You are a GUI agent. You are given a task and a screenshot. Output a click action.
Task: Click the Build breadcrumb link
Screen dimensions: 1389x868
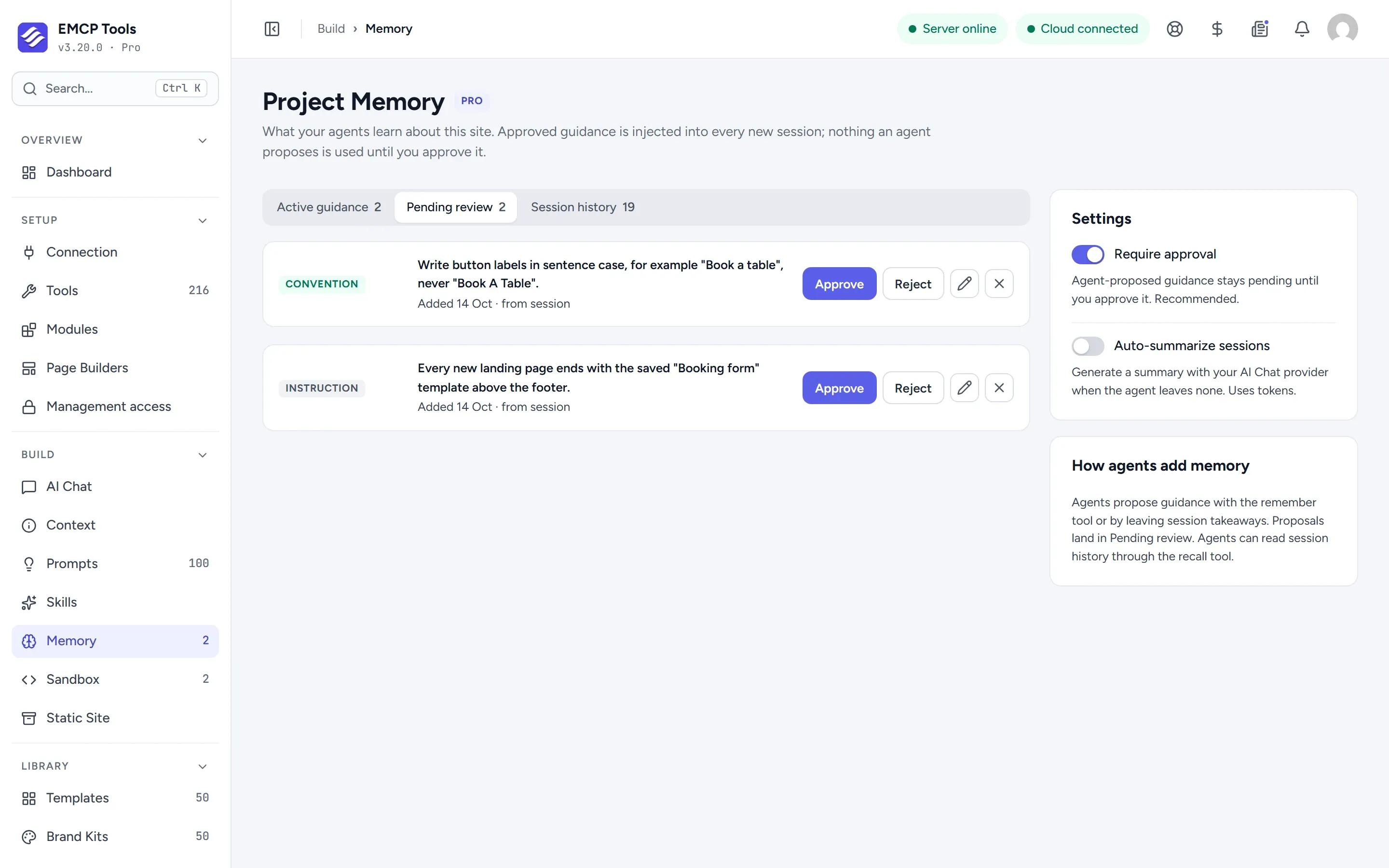(x=331, y=29)
